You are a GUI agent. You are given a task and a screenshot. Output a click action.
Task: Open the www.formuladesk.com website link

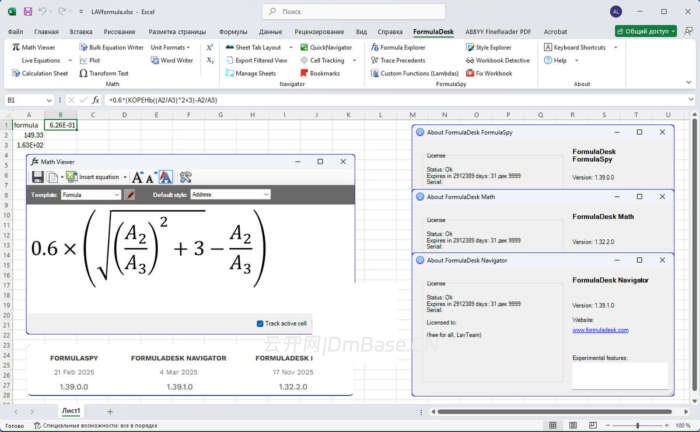point(600,330)
